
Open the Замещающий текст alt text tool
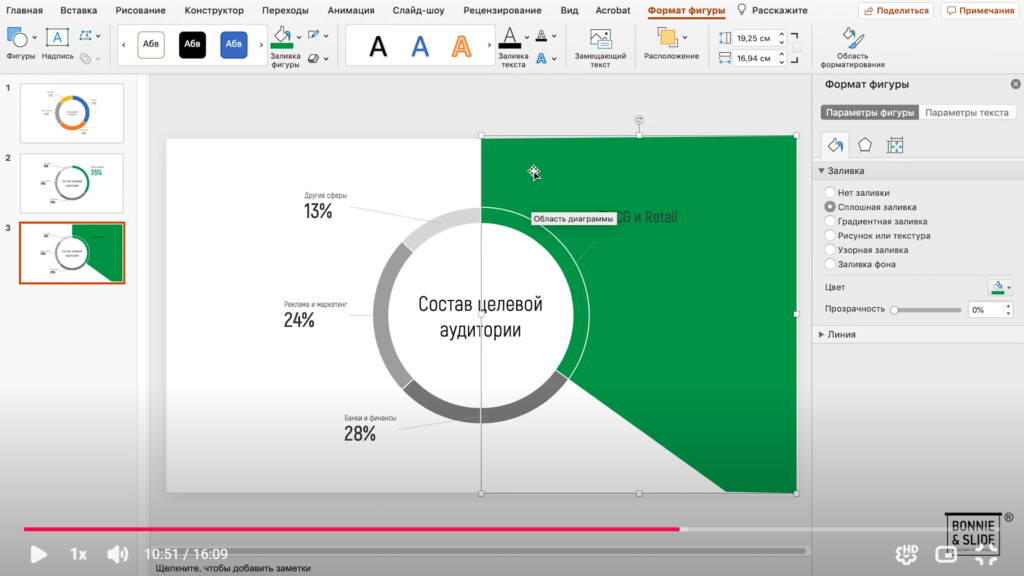pyautogui.click(x=600, y=39)
